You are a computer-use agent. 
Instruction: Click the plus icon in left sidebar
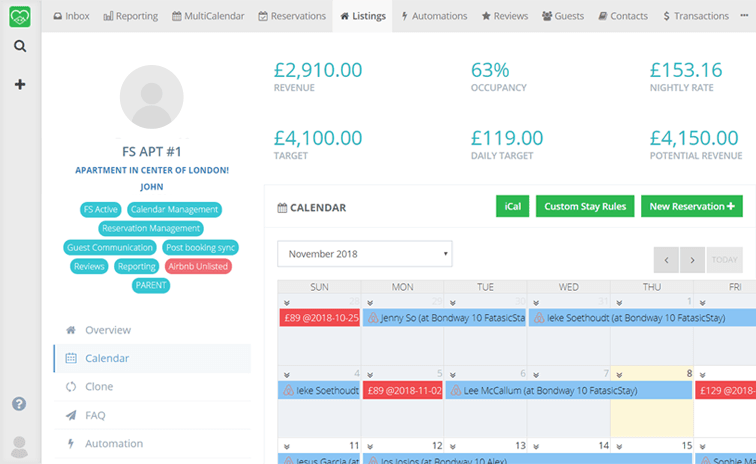point(20,85)
